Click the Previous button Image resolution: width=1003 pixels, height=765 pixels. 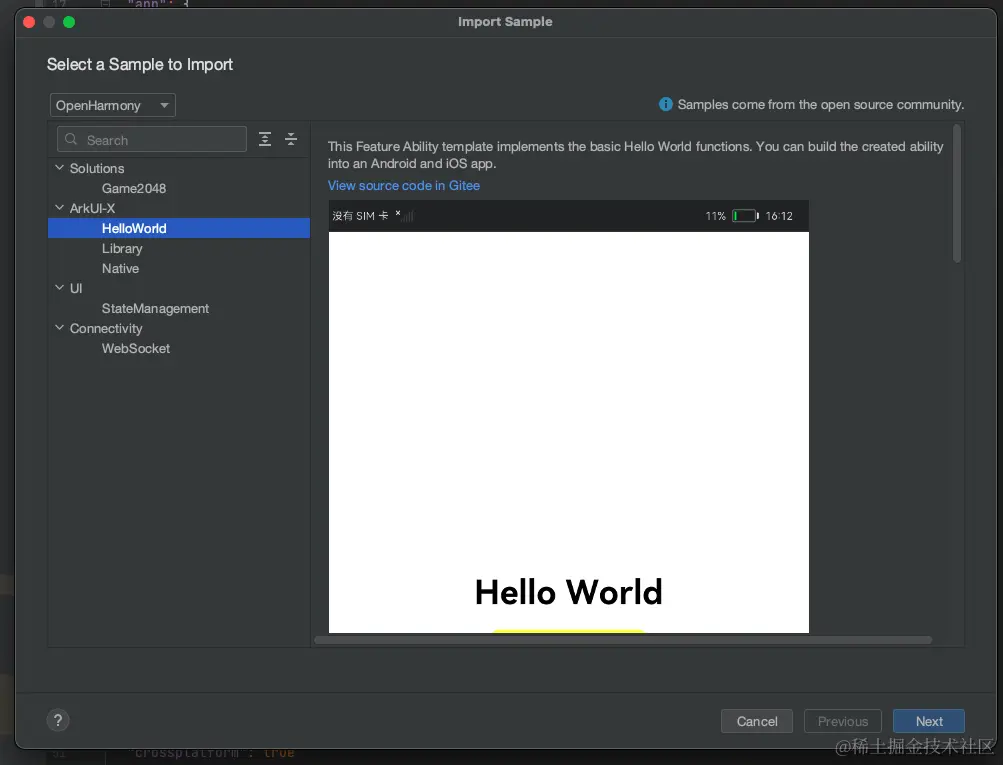(x=843, y=722)
